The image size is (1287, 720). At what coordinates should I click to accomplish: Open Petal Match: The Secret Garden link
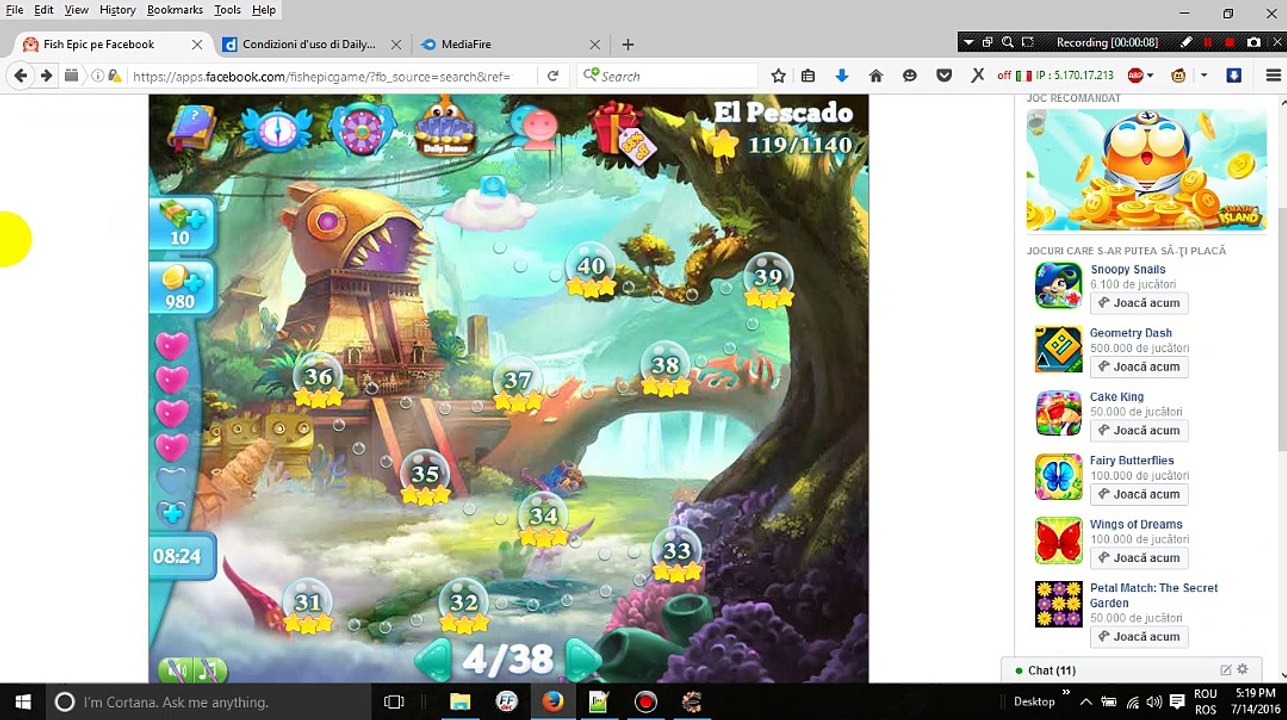pos(1153,595)
